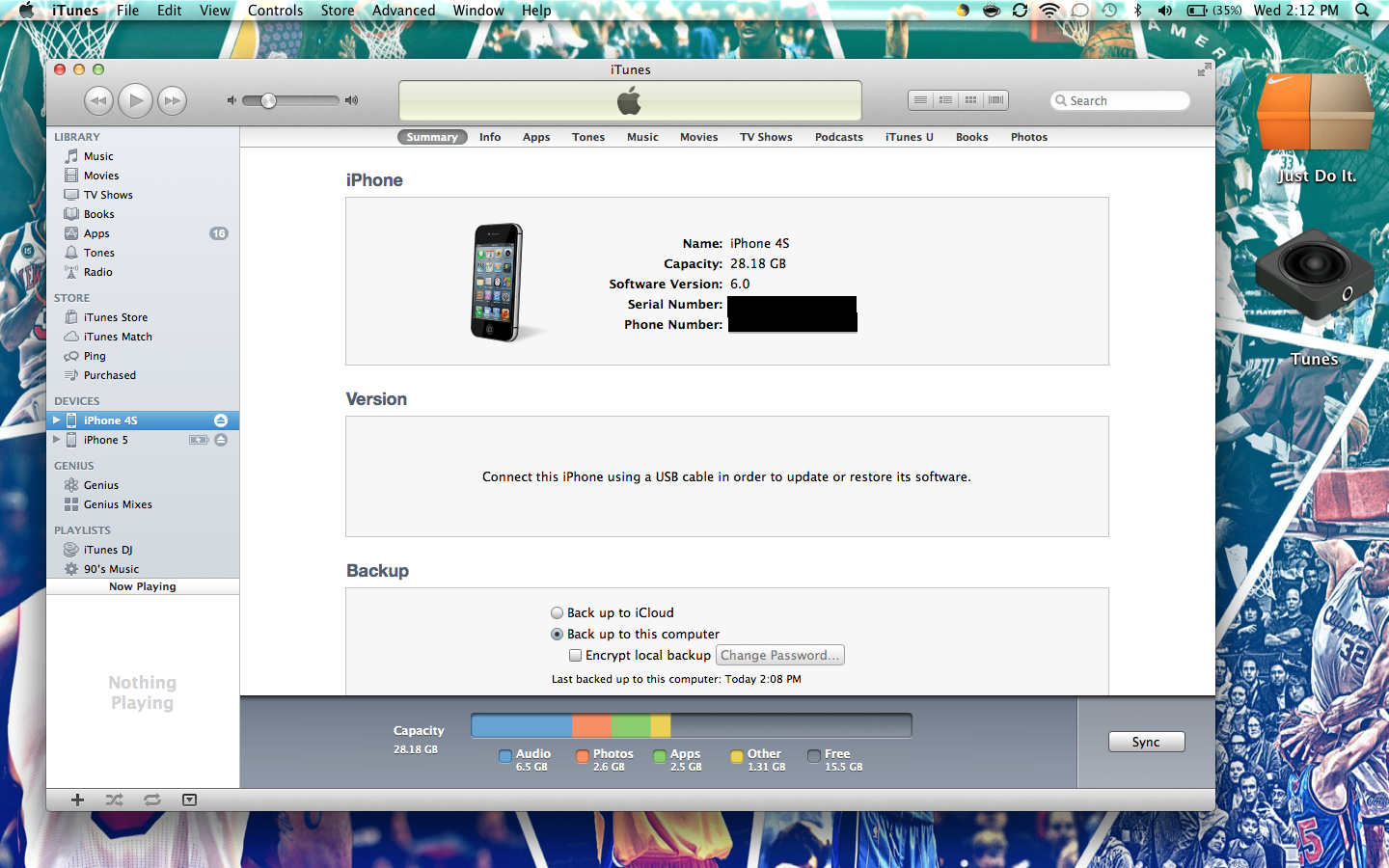Open the Store menu in menu bar
1389x868 pixels.
click(x=338, y=11)
